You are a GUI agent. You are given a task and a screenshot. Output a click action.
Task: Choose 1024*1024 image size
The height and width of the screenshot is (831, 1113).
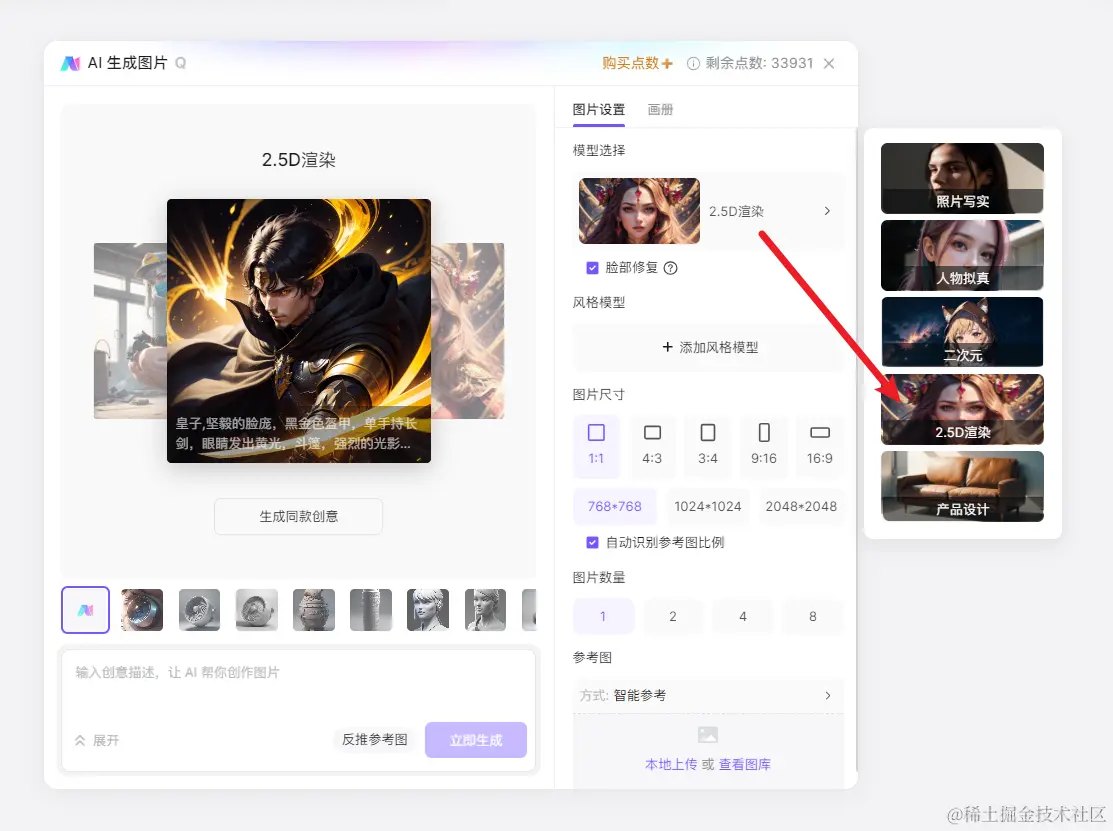click(x=708, y=506)
